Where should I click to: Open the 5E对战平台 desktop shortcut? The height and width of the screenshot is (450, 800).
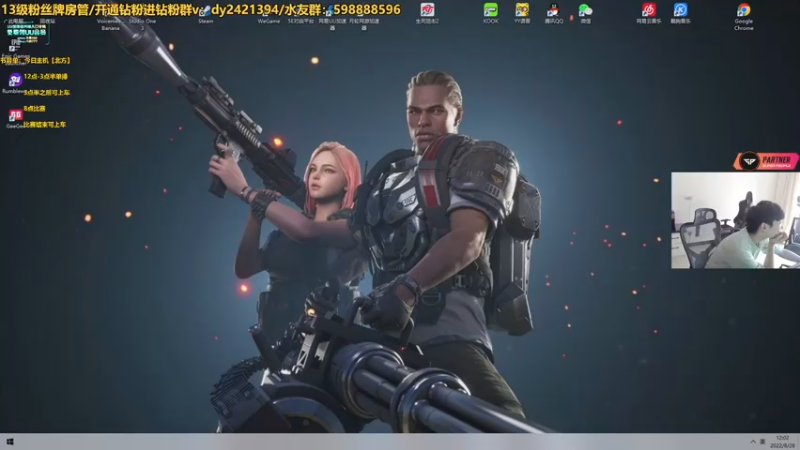[301, 13]
